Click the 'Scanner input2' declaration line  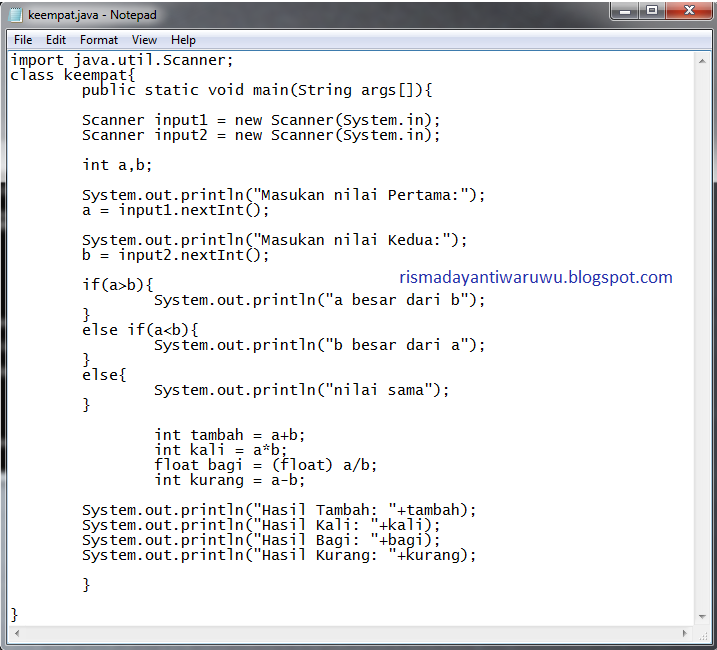(x=261, y=135)
